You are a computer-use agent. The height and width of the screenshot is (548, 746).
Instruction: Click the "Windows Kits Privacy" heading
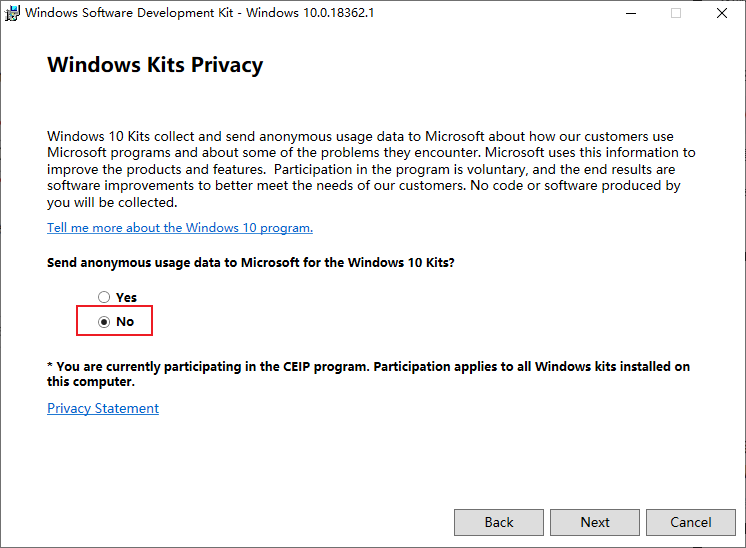click(x=155, y=66)
